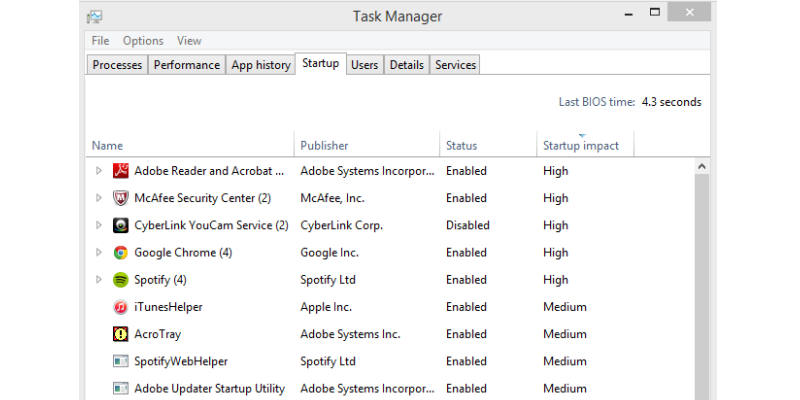Switch to the Performance tab

(187, 65)
